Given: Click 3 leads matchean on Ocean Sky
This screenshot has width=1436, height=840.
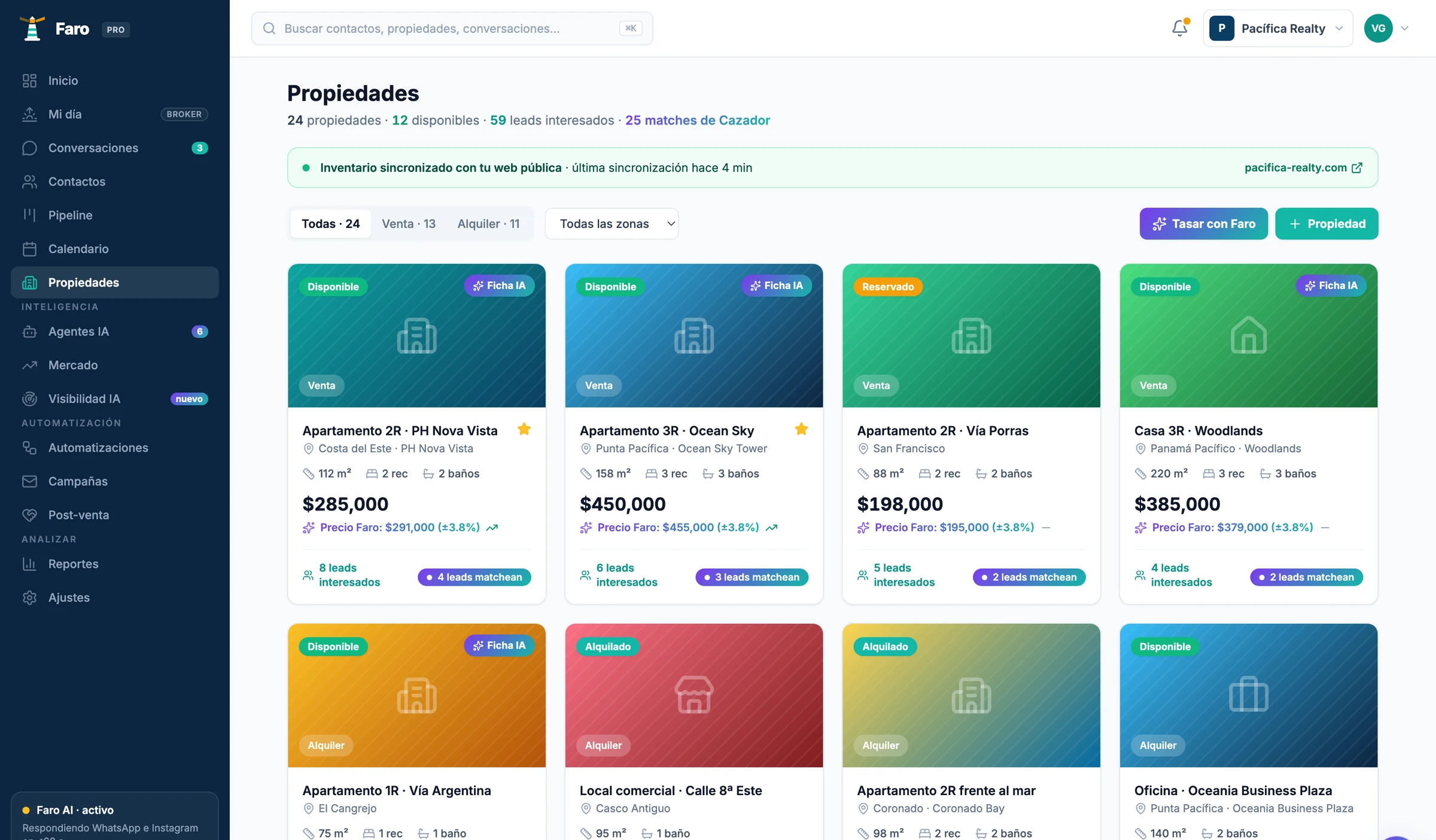Looking at the screenshot, I should coord(752,577).
